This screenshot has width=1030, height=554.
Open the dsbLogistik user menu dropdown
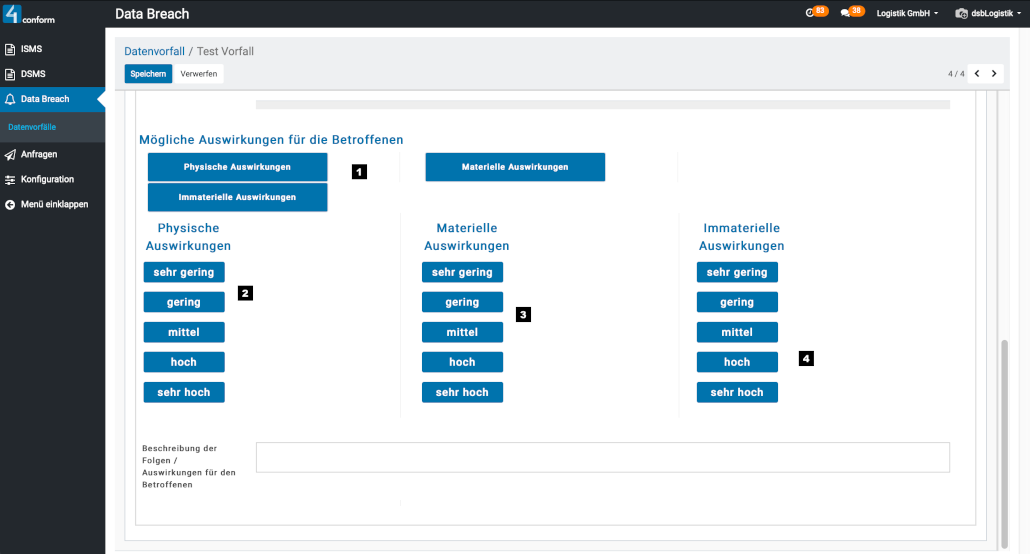tap(988, 14)
